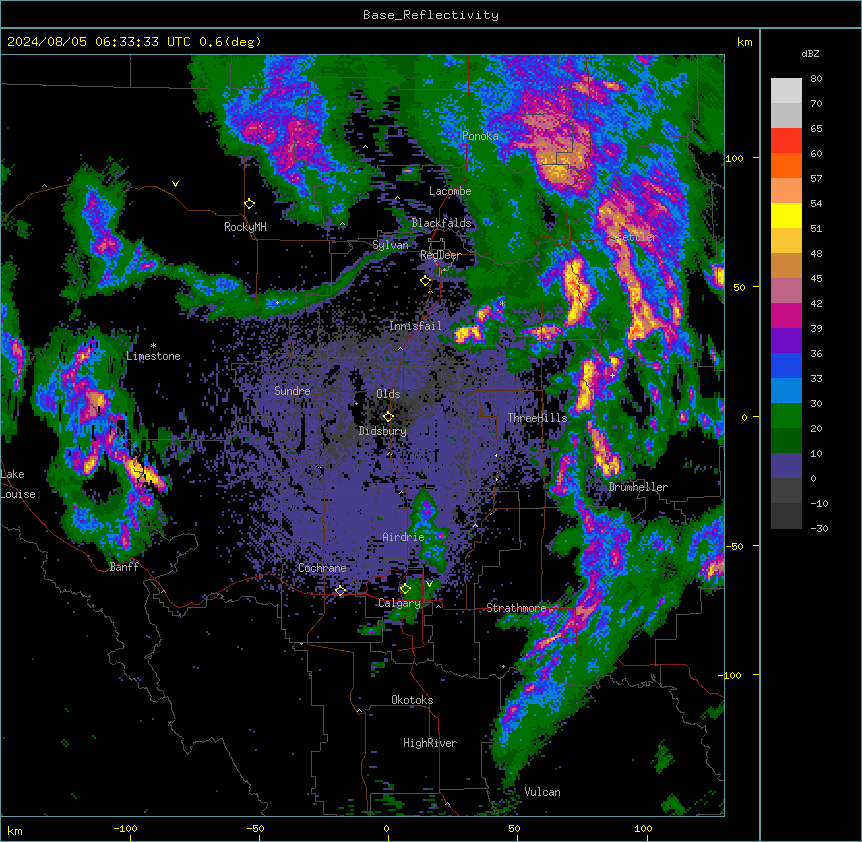The image size is (862, 842).
Task: Click the RedDeer city label
Action: 440,255
